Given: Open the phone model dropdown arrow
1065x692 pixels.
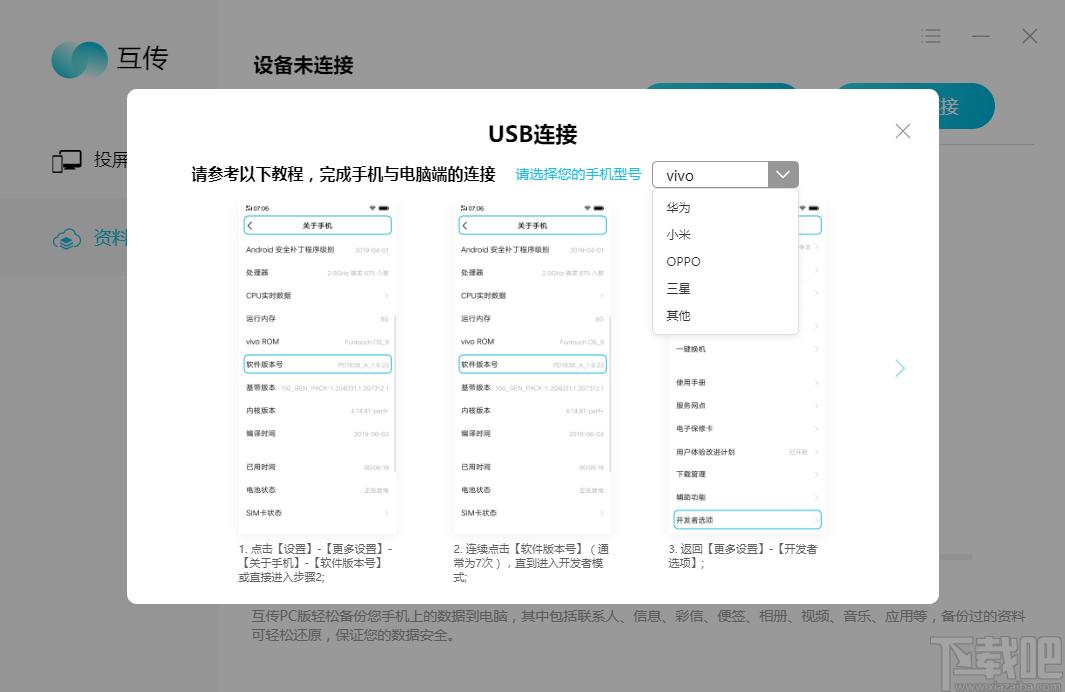Looking at the screenshot, I should click(x=782, y=175).
